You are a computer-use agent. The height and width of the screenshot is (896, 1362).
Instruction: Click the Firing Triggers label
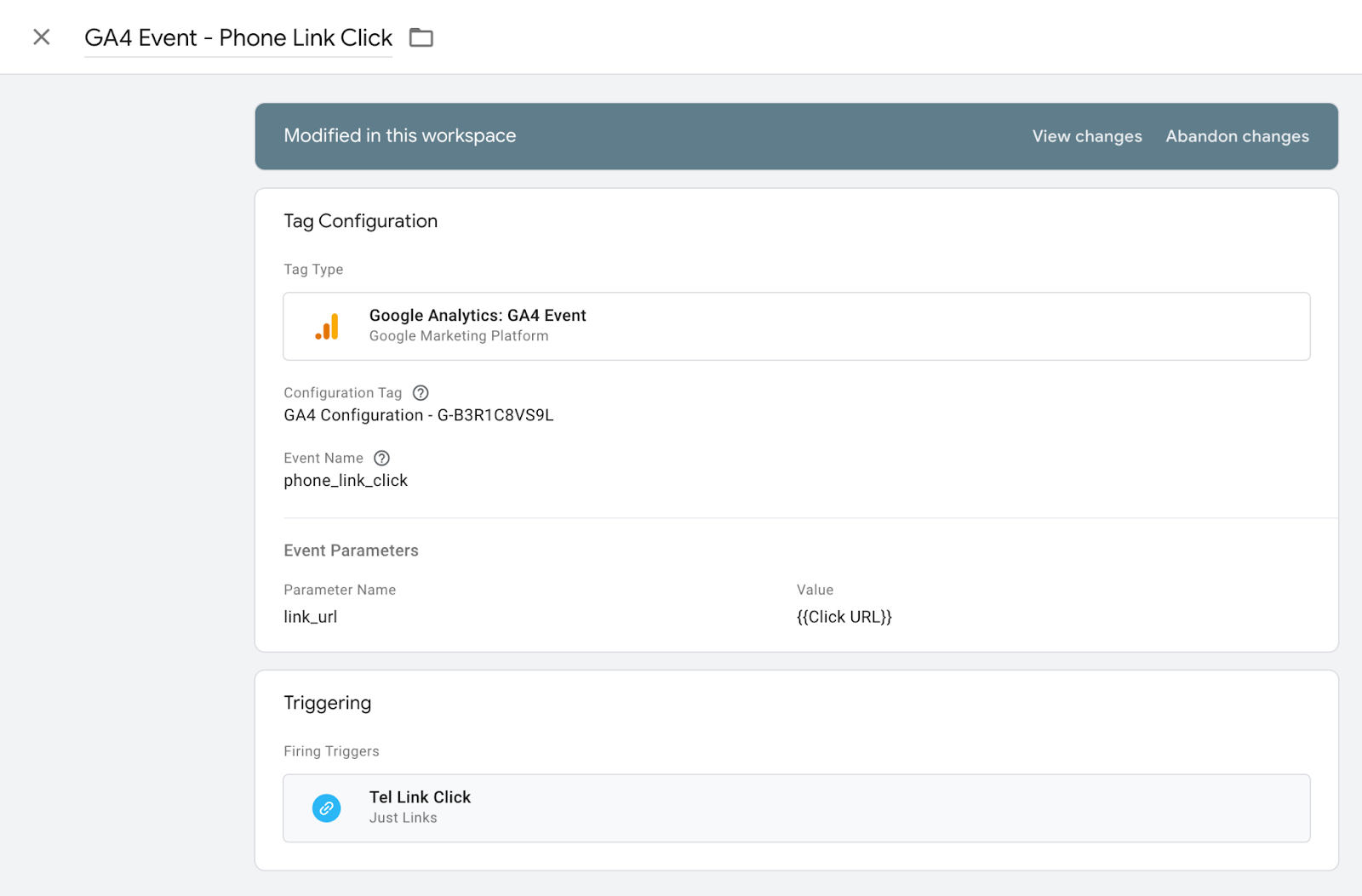(x=331, y=751)
